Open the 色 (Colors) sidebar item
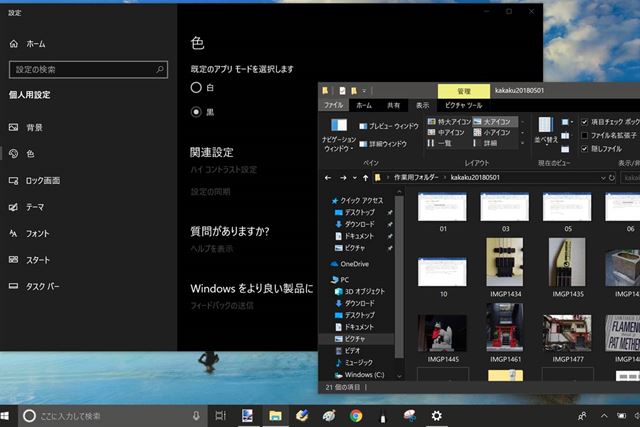The image size is (640, 427). (x=22, y=153)
